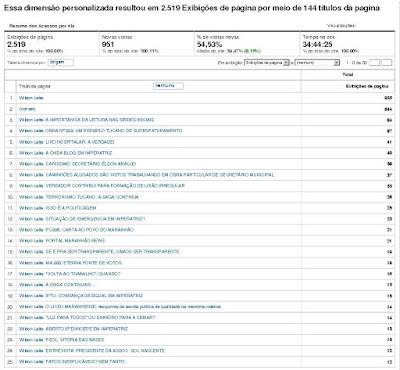Go to previous page of results
Viewport: 400px width, 370px height.
(x=374, y=62)
